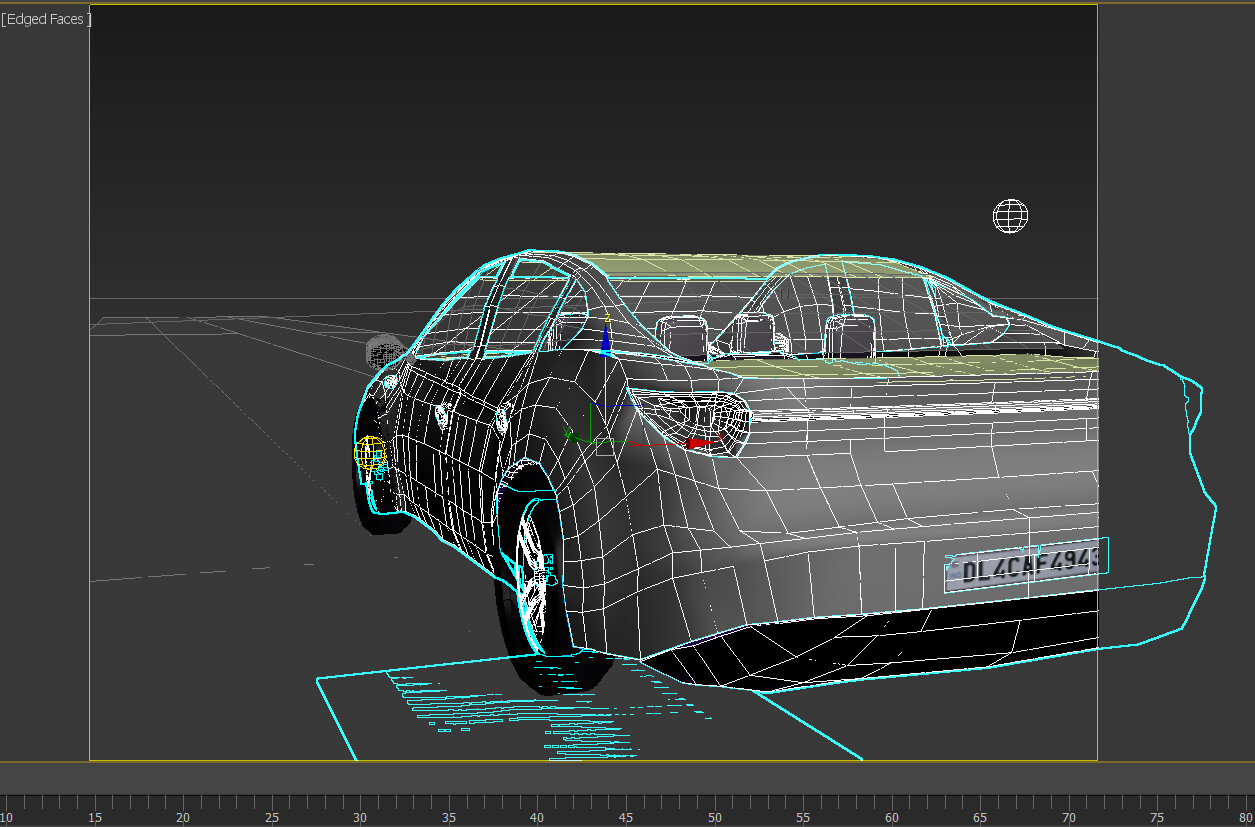Jump to frame 40 on the timeline
The height and width of the screenshot is (827, 1255).
[x=537, y=804]
